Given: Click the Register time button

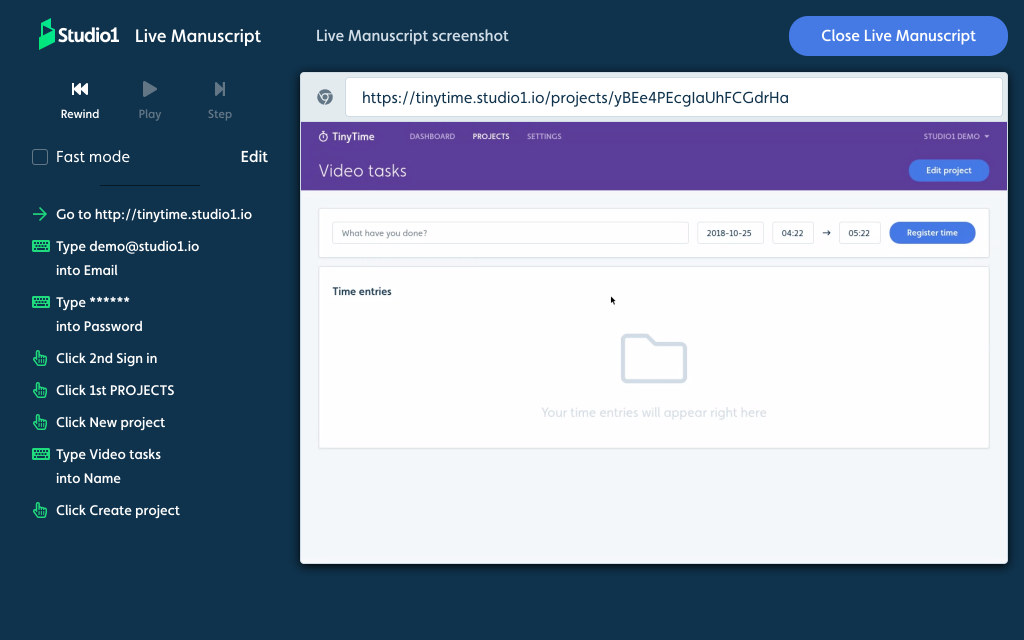Looking at the screenshot, I should pyautogui.click(x=932, y=233).
